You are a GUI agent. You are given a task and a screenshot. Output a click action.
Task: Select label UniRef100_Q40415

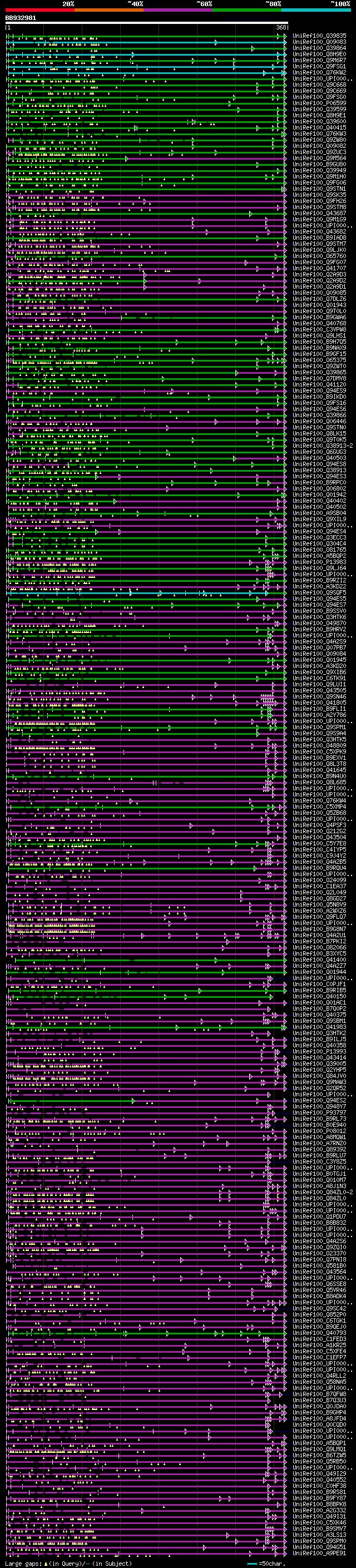pos(319,128)
